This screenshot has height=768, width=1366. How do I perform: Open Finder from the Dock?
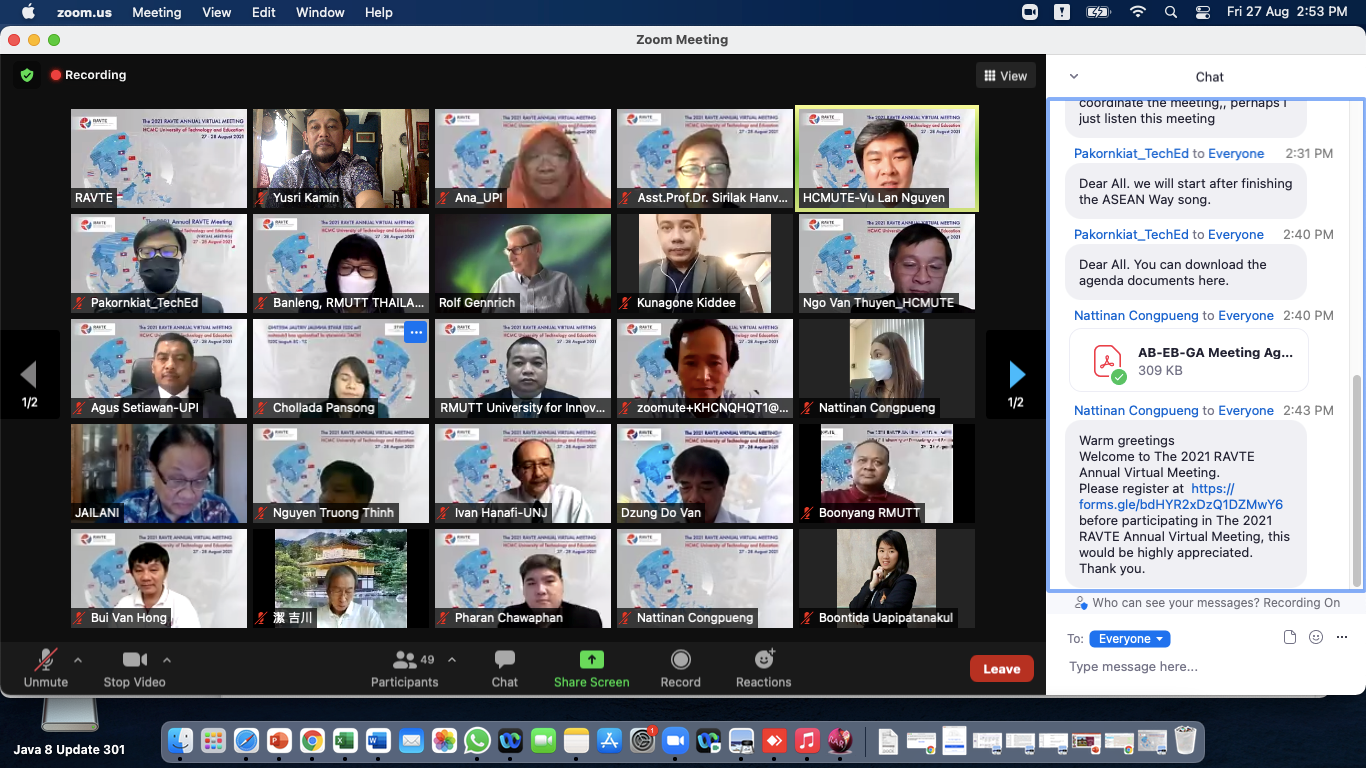tap(181, 741)
